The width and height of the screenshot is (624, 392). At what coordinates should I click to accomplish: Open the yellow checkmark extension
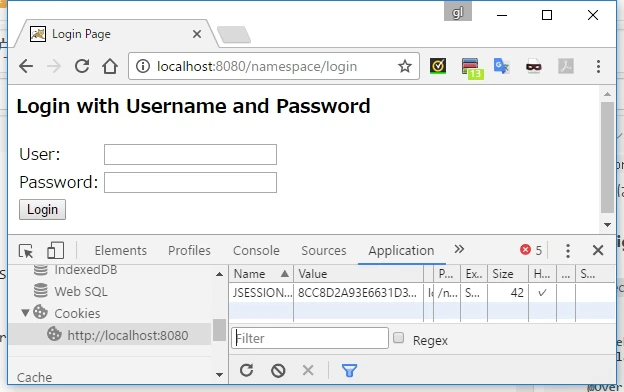pyautogui.click(x=438, y=66)
